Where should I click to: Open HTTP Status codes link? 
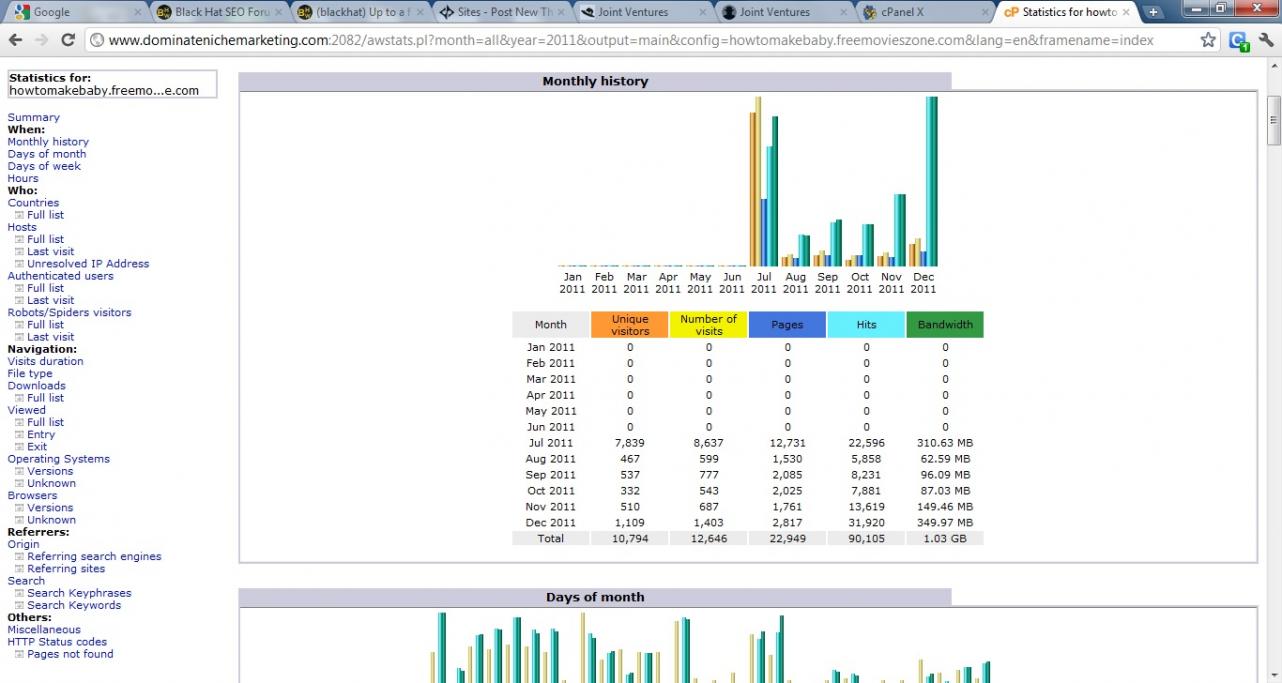pos(57,642)
